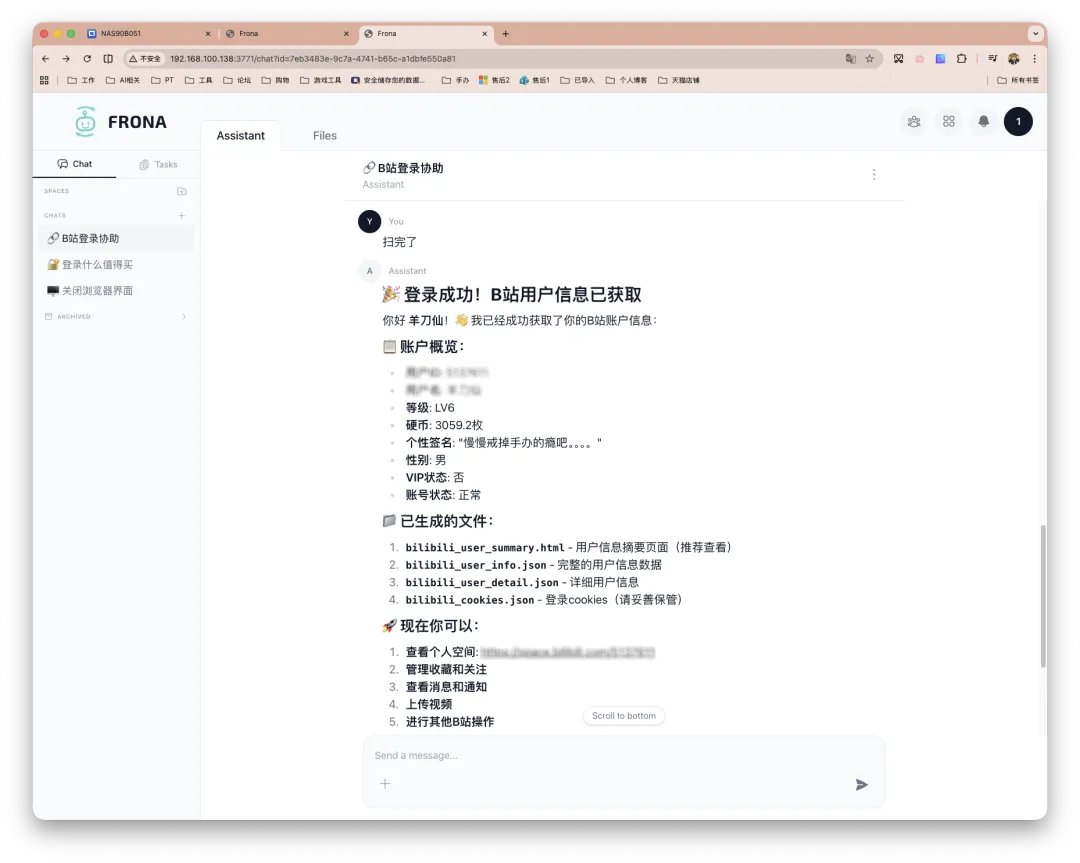Open the 售后1 bookmark
The width and height of the screenshot is (1080, 863).
(534, 81)
